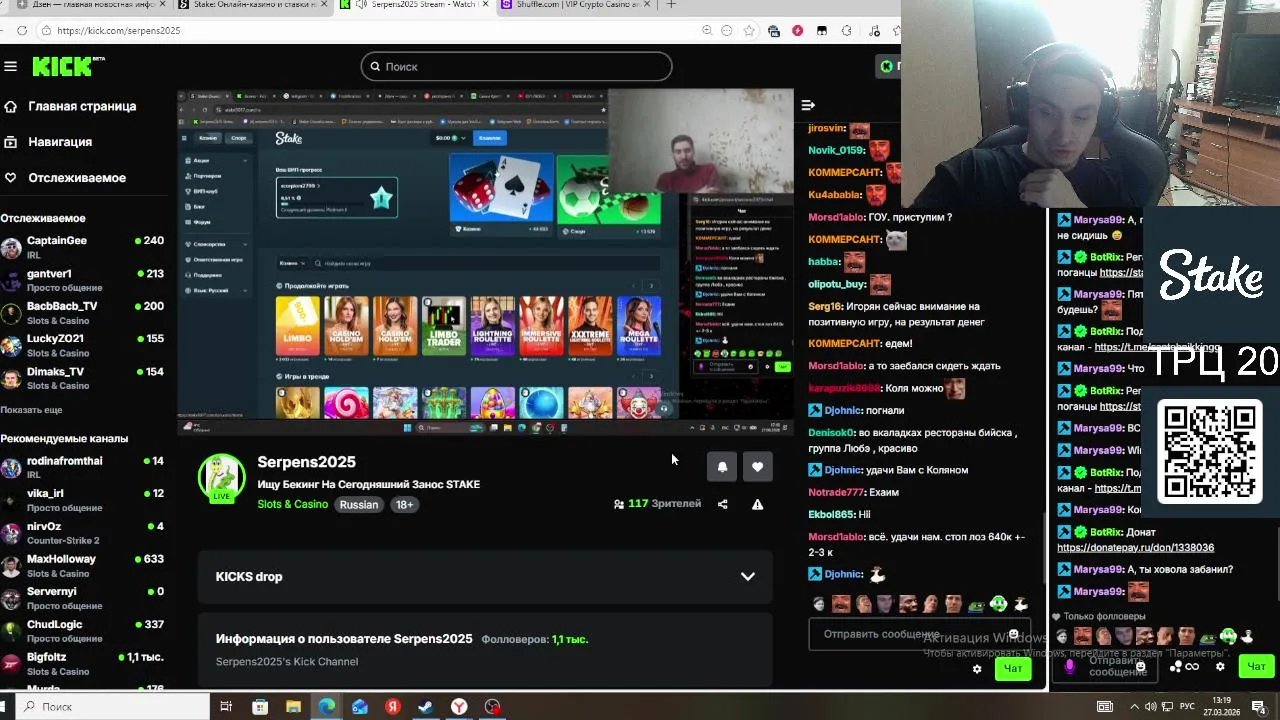Open recommended channel Servernyi
This screenshot has height=720, width=1280.
click(82, 598)
